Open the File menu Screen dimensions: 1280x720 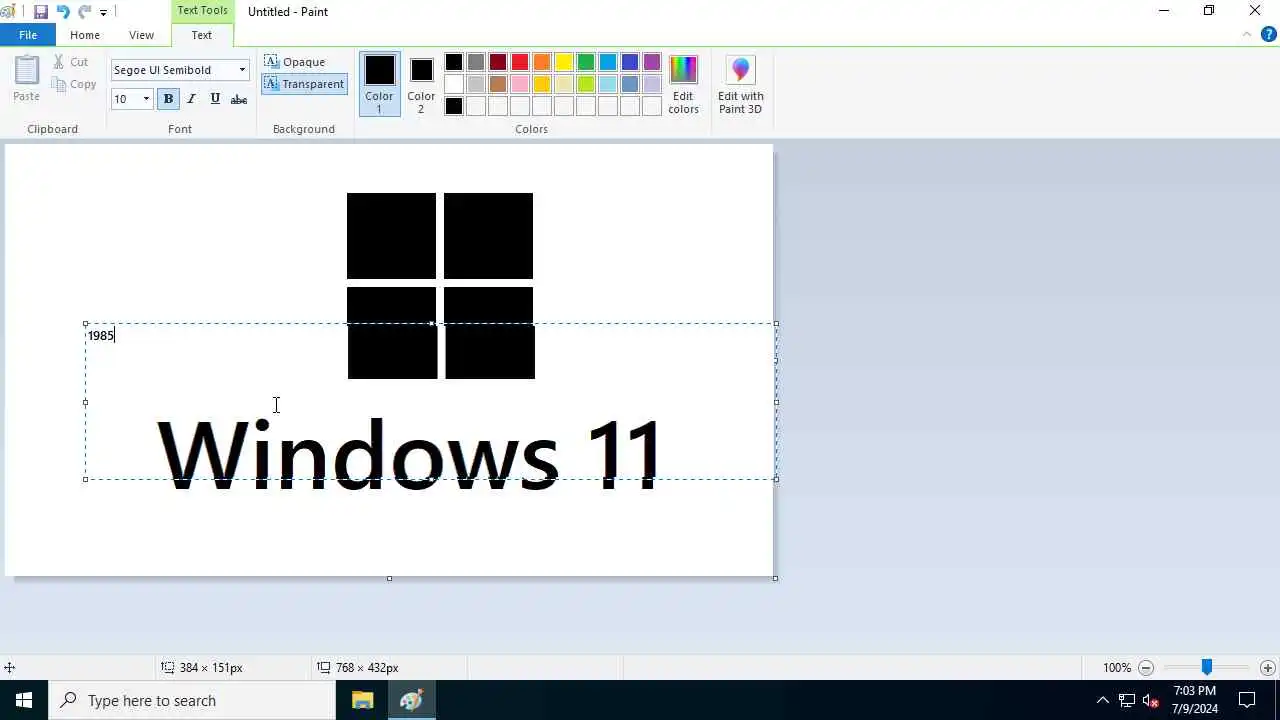pos(28,35)
